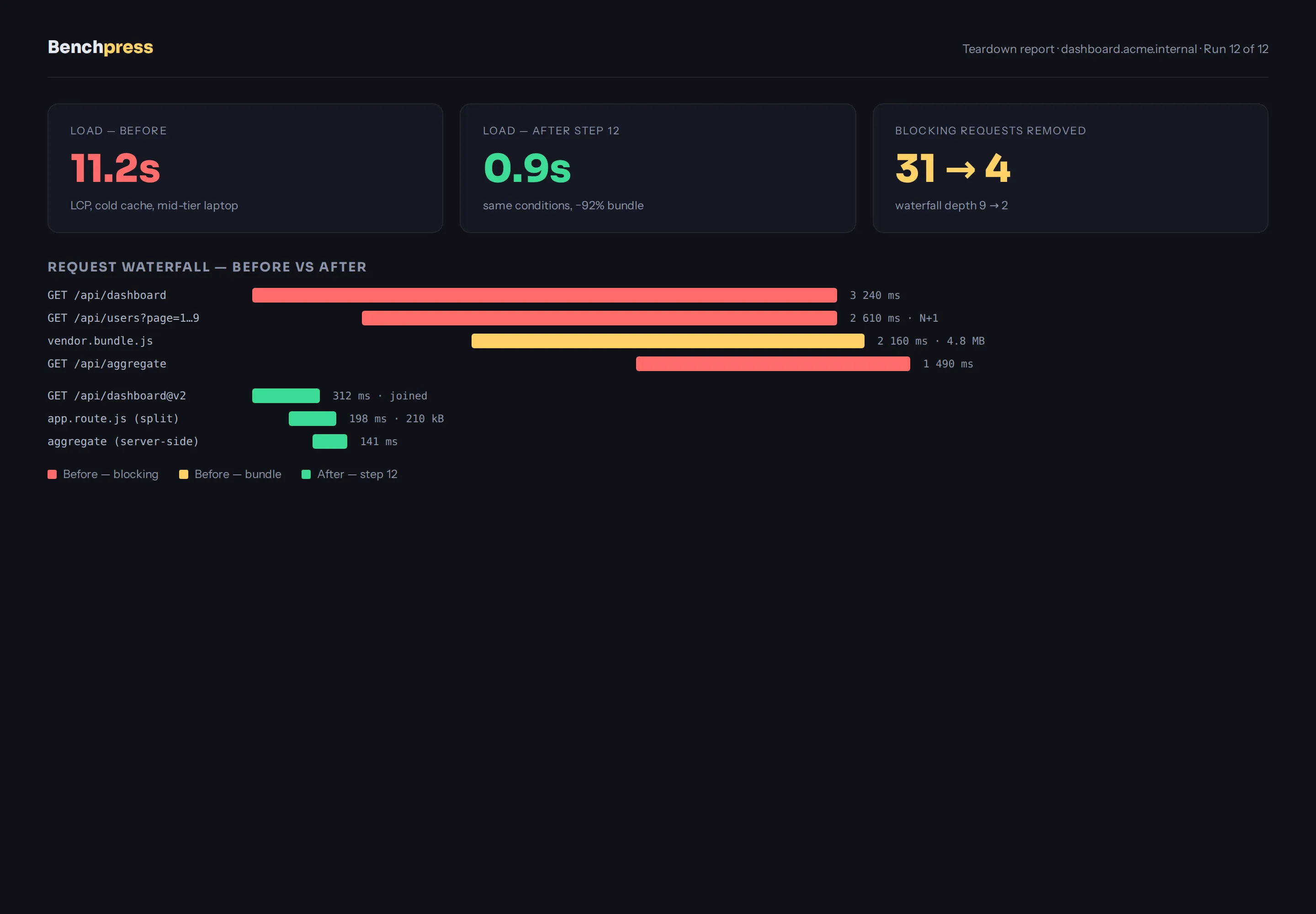Screen dimensions: 1316x914
Task: Click the red GET /api/dashboard bar
Action: [x=544, y=295]
